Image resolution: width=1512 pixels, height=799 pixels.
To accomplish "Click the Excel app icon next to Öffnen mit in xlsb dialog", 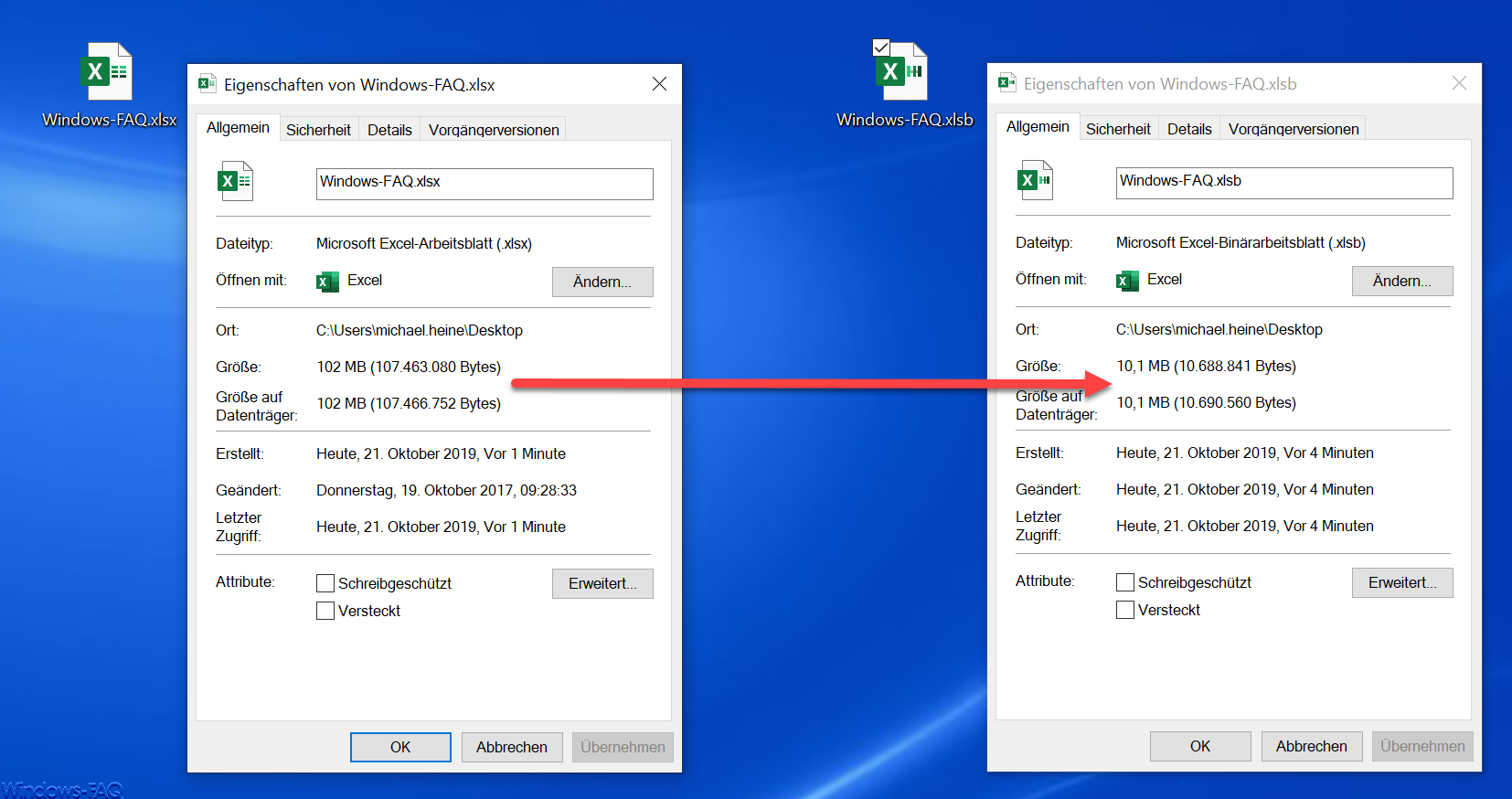I will click(x=1127, y=281).
